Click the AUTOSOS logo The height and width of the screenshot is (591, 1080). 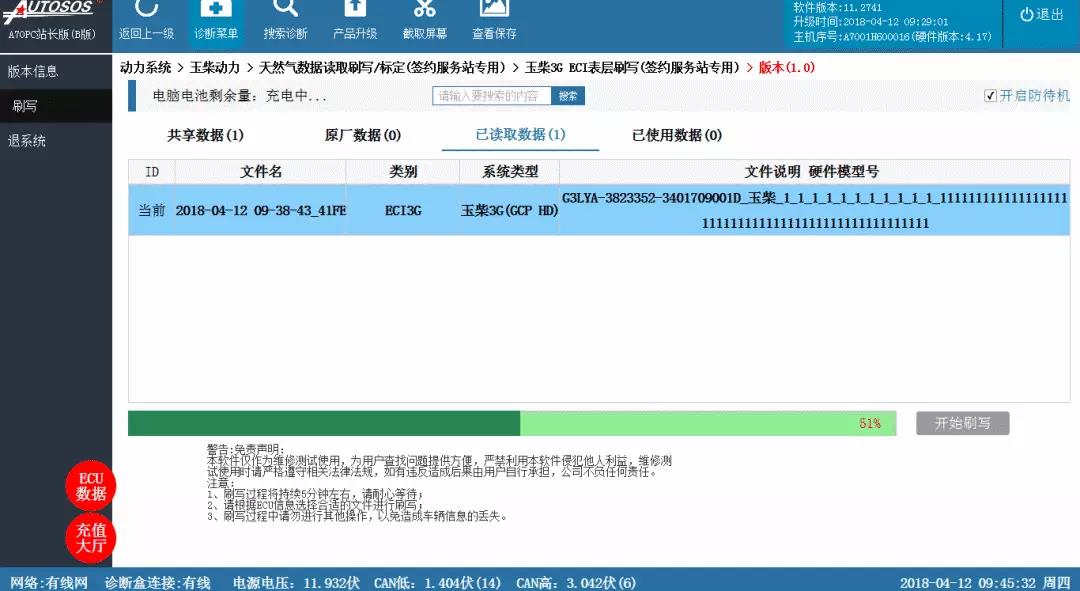click(x=52, y=10)
